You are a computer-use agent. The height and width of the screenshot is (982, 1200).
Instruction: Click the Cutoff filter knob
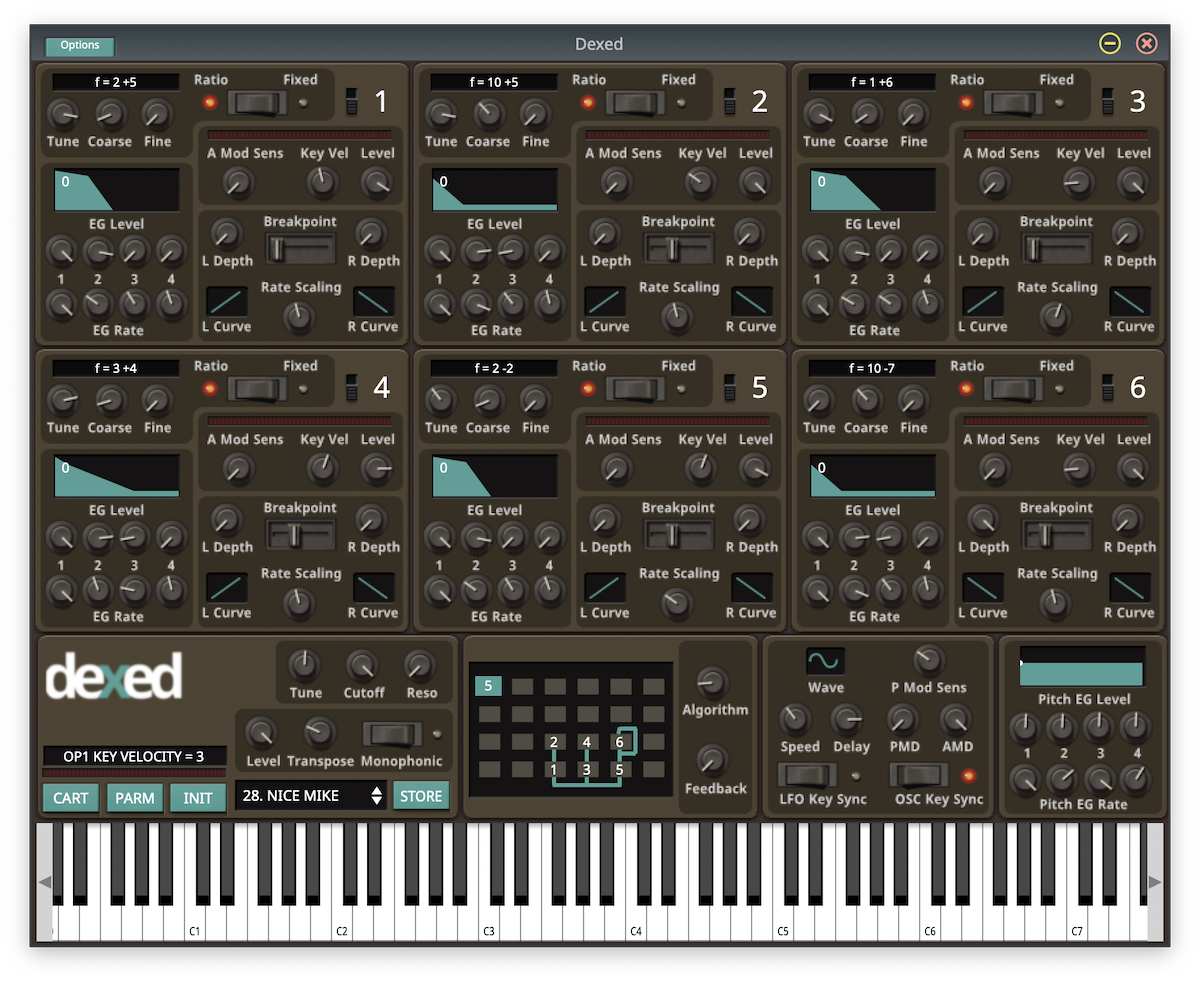click(362, 665)
